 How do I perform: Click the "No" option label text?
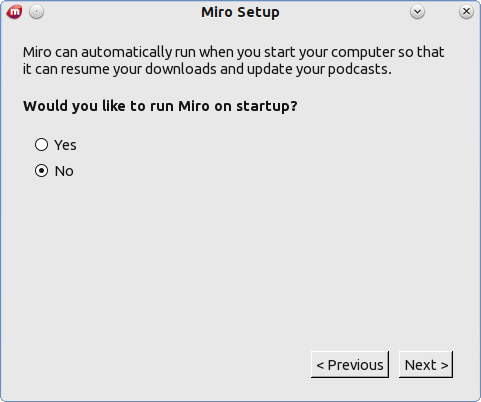pos(64,171)
